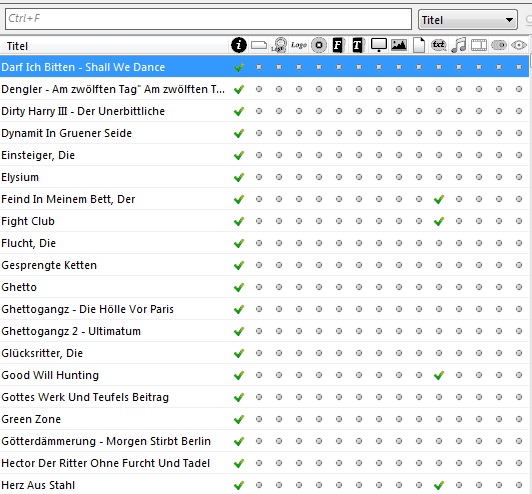Toggle txt checkmark for Good Will Hunting
This screenshot has width=532, height=494.
pyautogui.click(x=439, y=375)
